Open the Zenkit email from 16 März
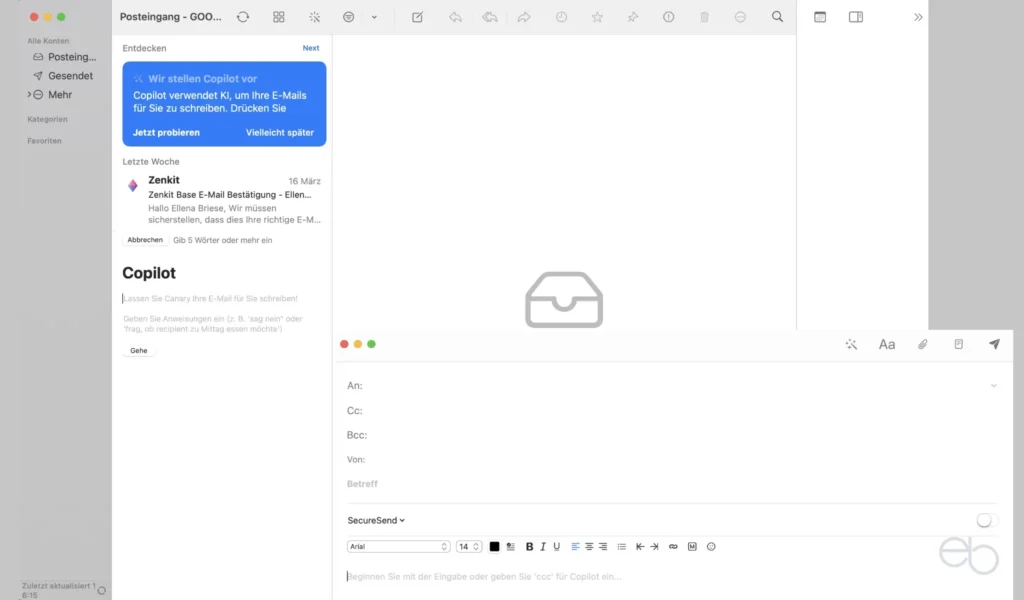Screen dimensions: 1024x600 (x=224, y=200)
